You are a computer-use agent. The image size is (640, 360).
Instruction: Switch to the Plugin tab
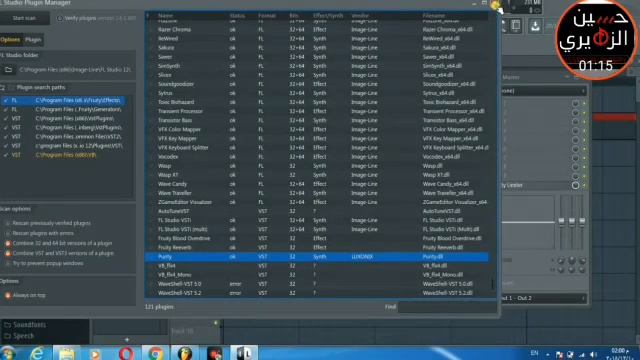[x=33, y=40]
